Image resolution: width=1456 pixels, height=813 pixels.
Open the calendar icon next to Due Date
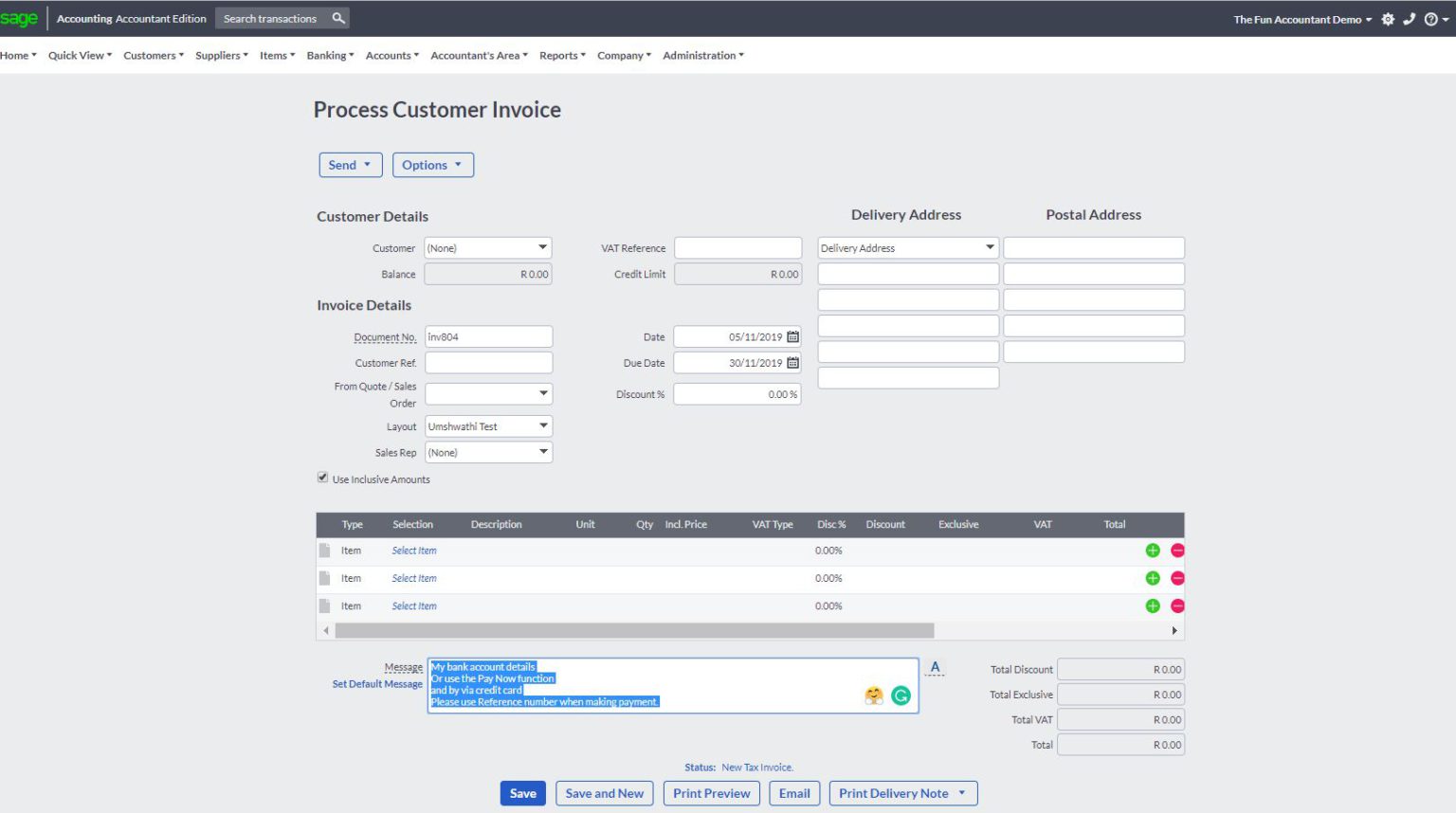click(792, 362)
